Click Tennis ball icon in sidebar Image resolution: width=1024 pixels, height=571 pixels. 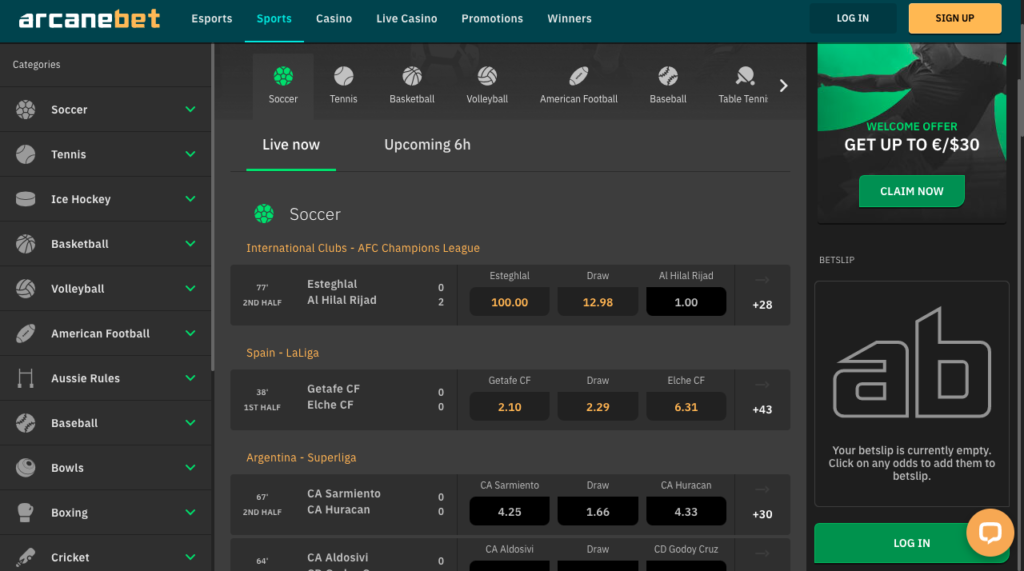pos(25,154)
